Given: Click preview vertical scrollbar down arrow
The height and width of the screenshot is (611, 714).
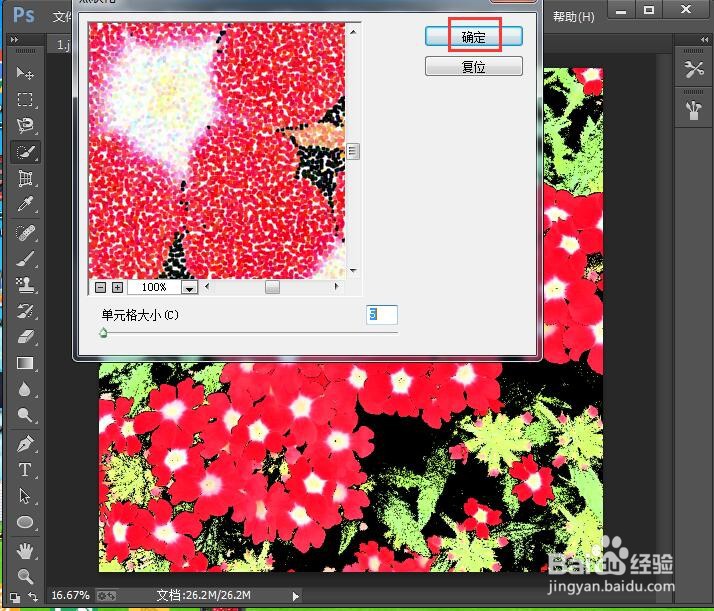Looking at the screenshot, I should (353, 270).
